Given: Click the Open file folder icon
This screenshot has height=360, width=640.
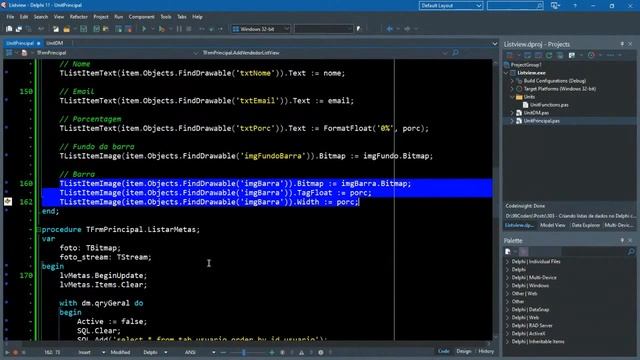Looking at the screenshot, I should coord(67,29).
